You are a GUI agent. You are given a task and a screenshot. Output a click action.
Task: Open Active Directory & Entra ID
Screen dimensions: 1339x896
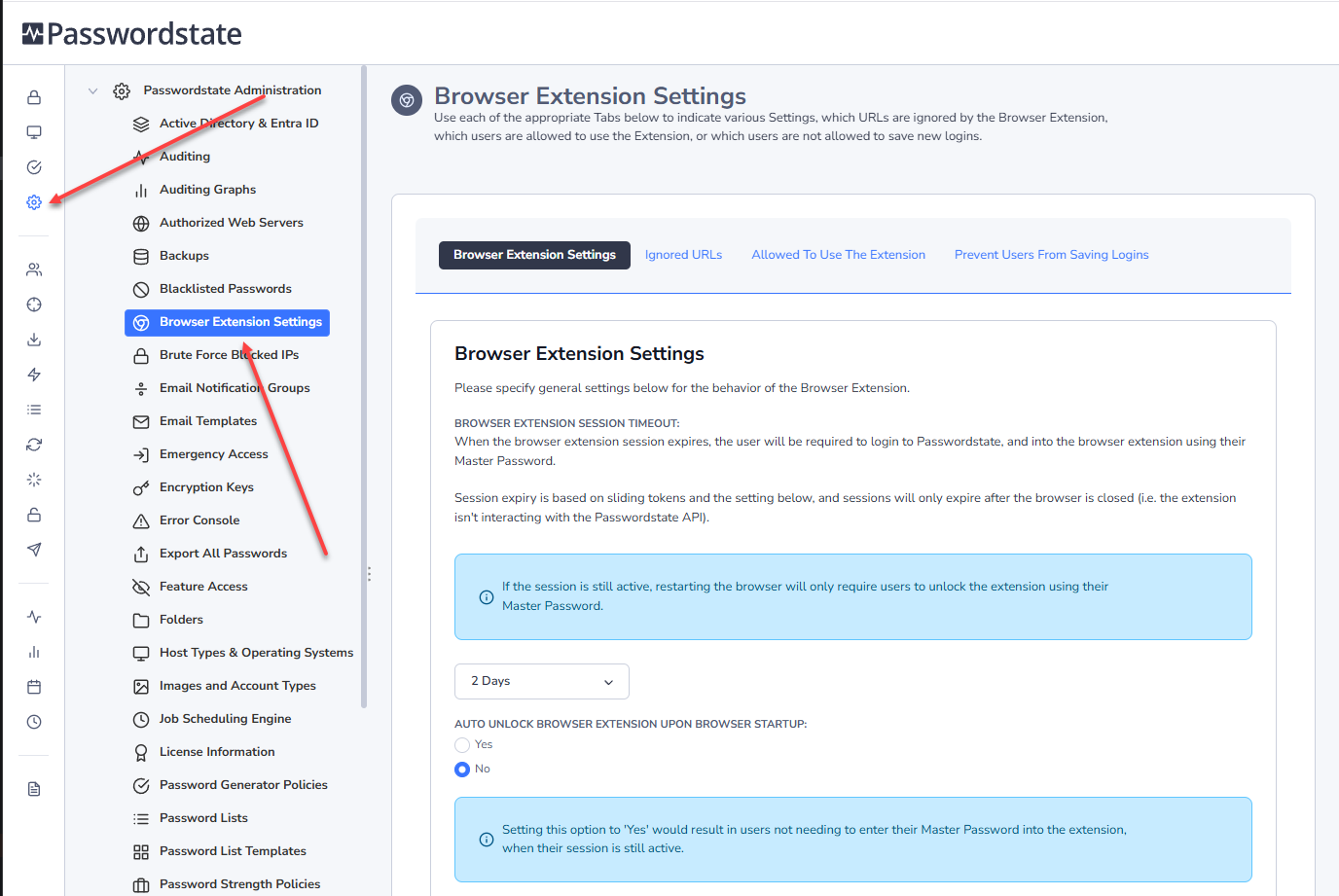238,124
